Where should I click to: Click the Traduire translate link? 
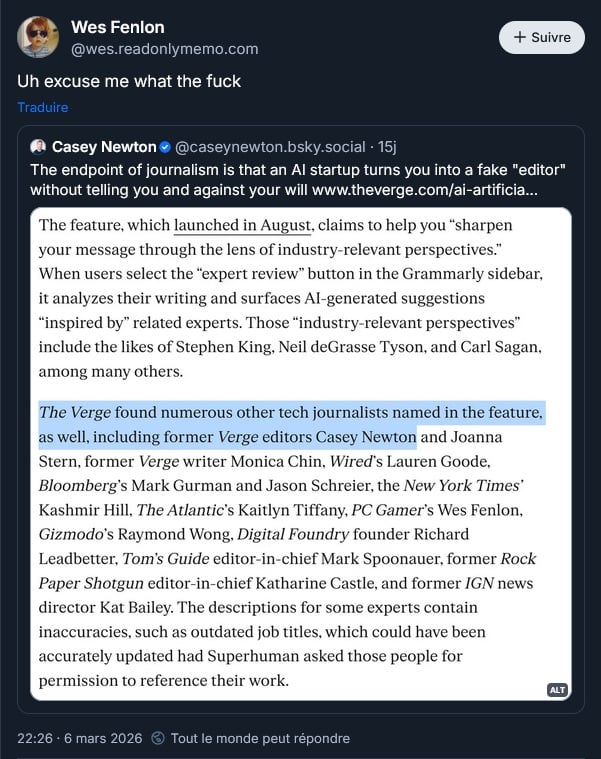pyautogui.click(x=43, y=107)
